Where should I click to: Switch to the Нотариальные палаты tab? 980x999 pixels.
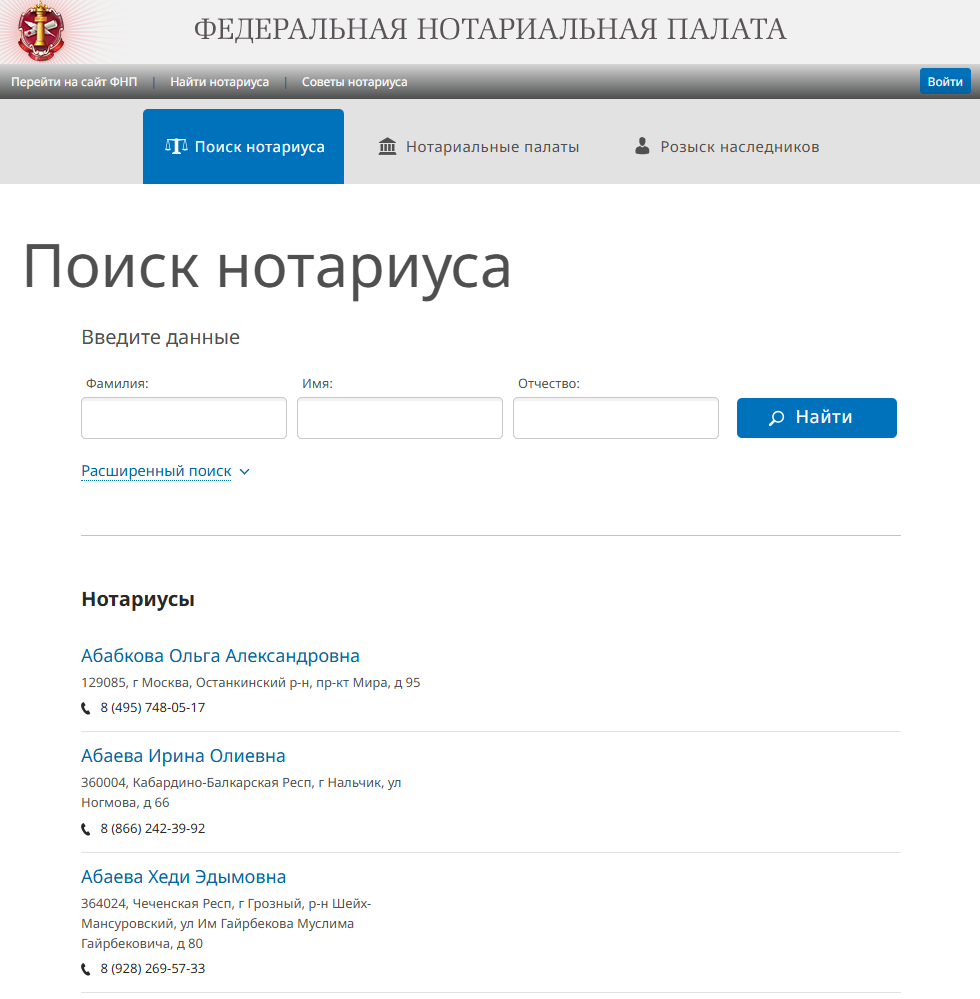479,147
